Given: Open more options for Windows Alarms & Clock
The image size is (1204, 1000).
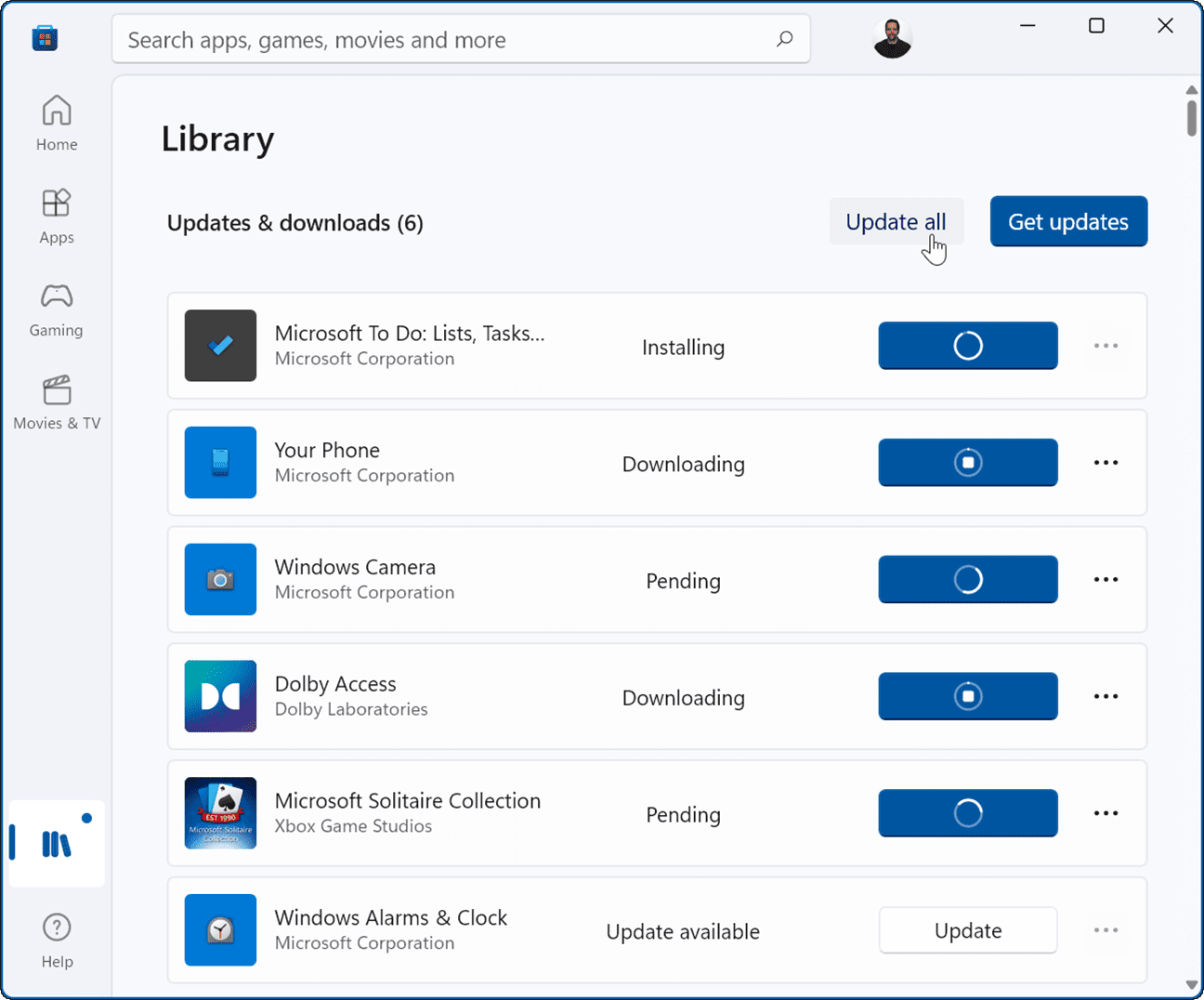Looking at the screenshot, I should pos(1106,929).
